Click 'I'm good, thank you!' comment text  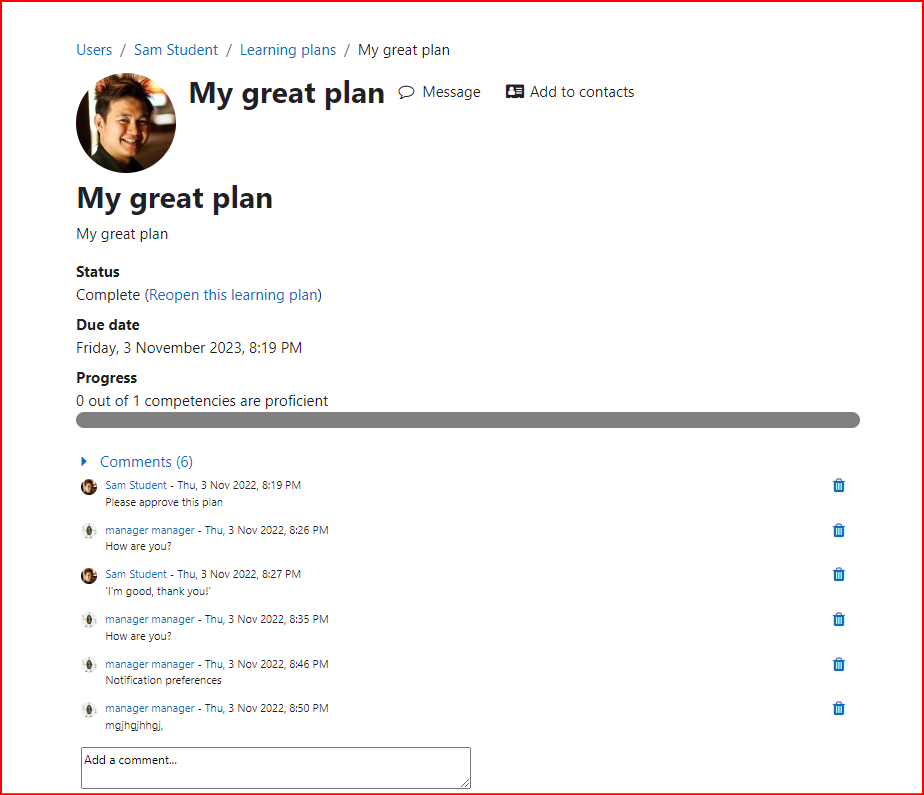158,591
